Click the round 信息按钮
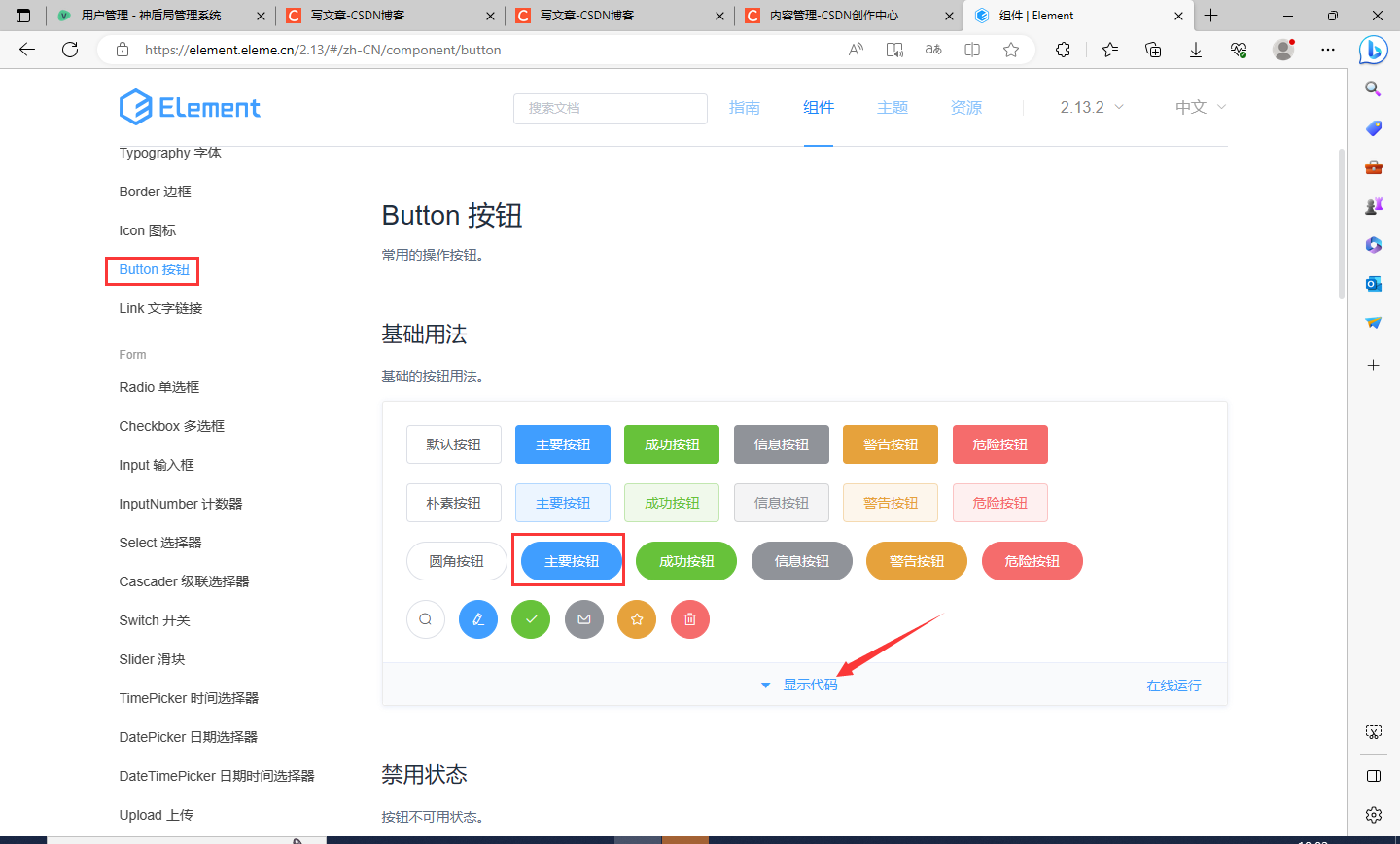 (802, 561)
